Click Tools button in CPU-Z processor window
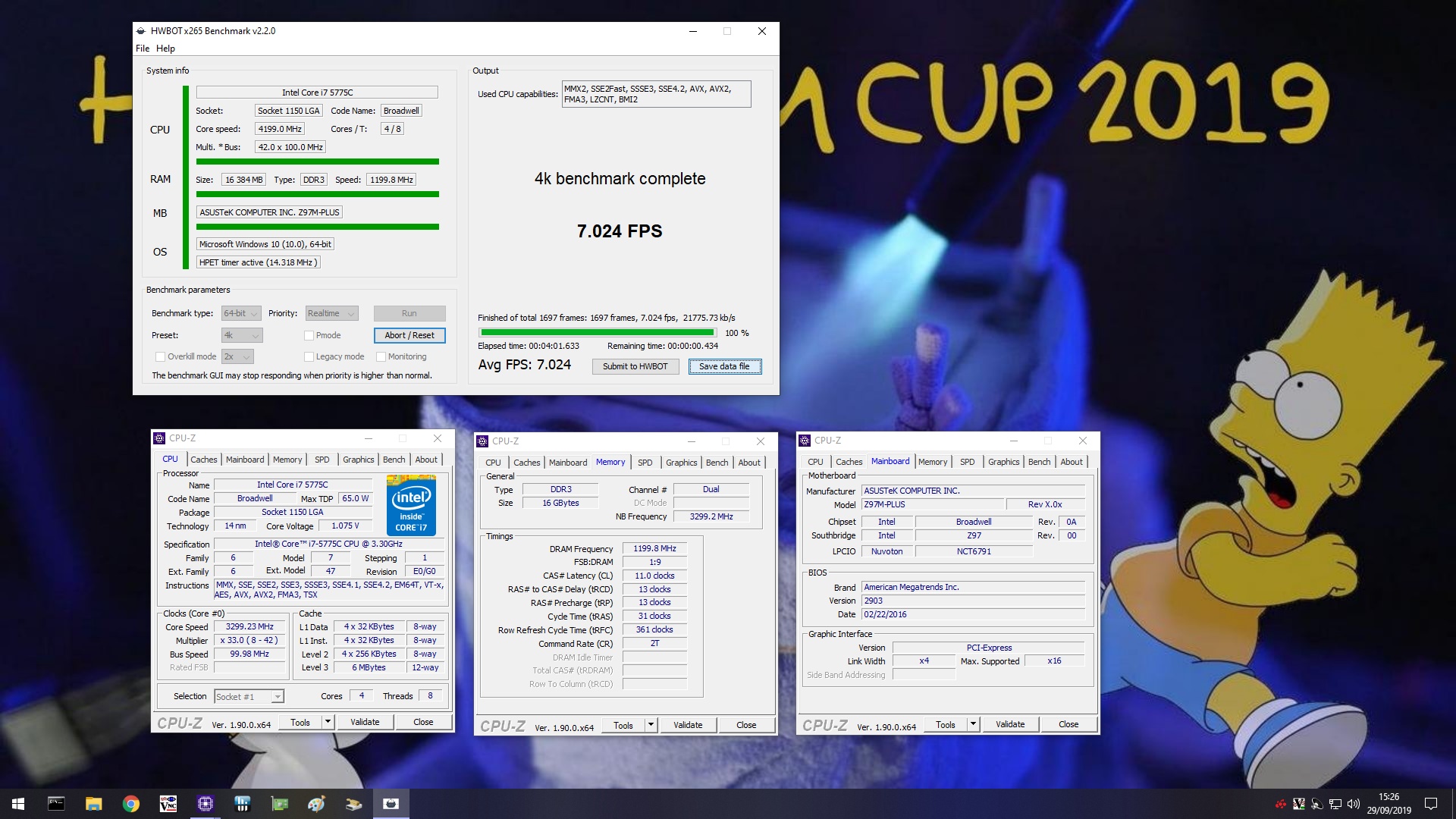 click(x=300, y=722)
